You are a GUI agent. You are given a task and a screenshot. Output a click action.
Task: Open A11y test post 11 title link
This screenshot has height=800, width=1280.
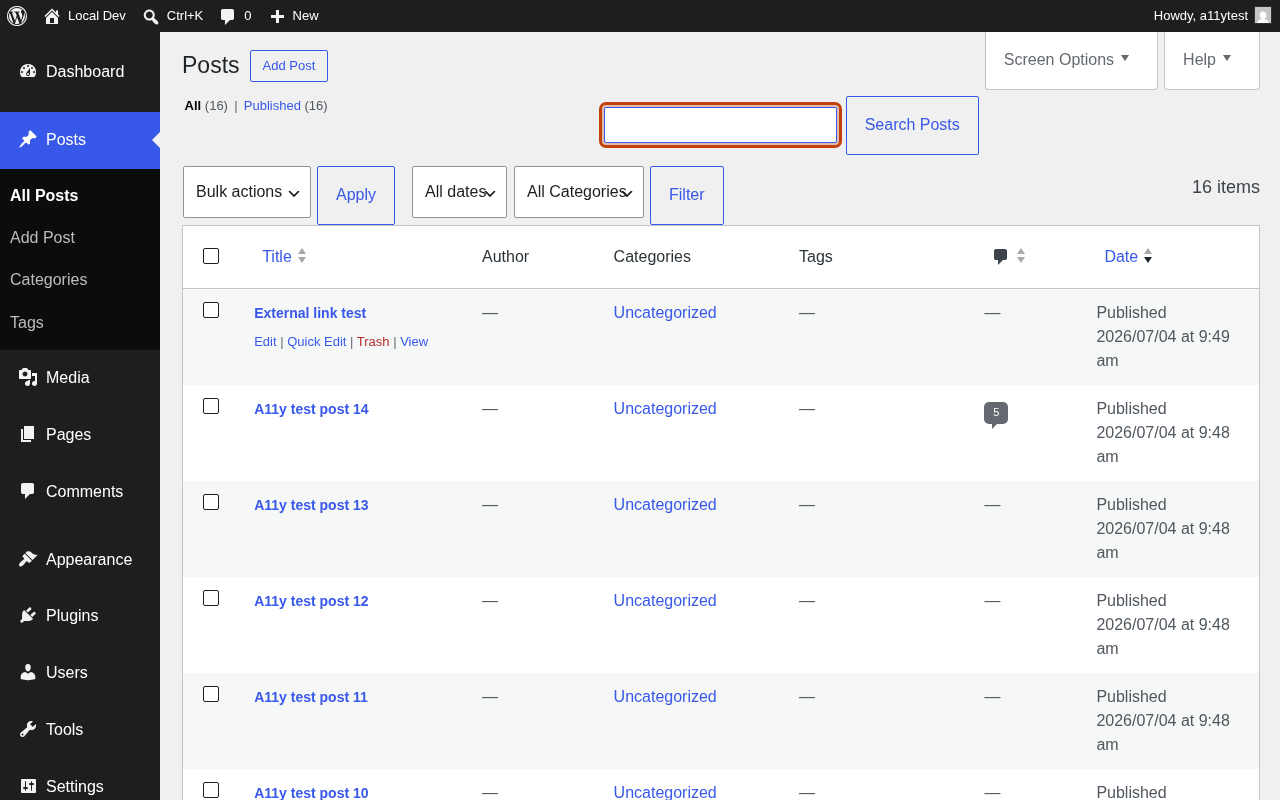click(311, 697)
